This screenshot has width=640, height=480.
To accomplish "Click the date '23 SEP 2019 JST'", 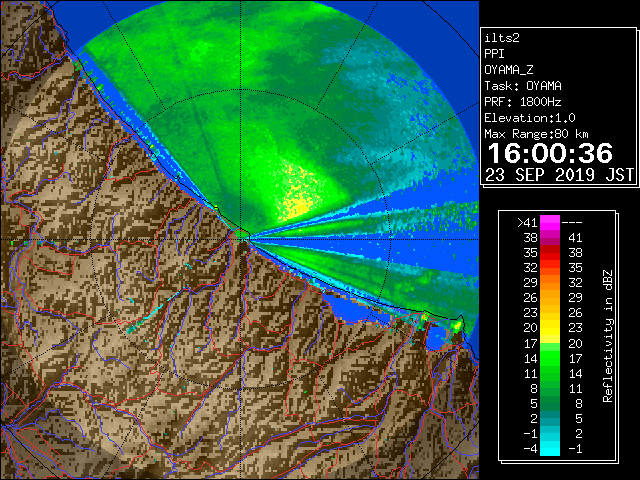I will 559,175.
